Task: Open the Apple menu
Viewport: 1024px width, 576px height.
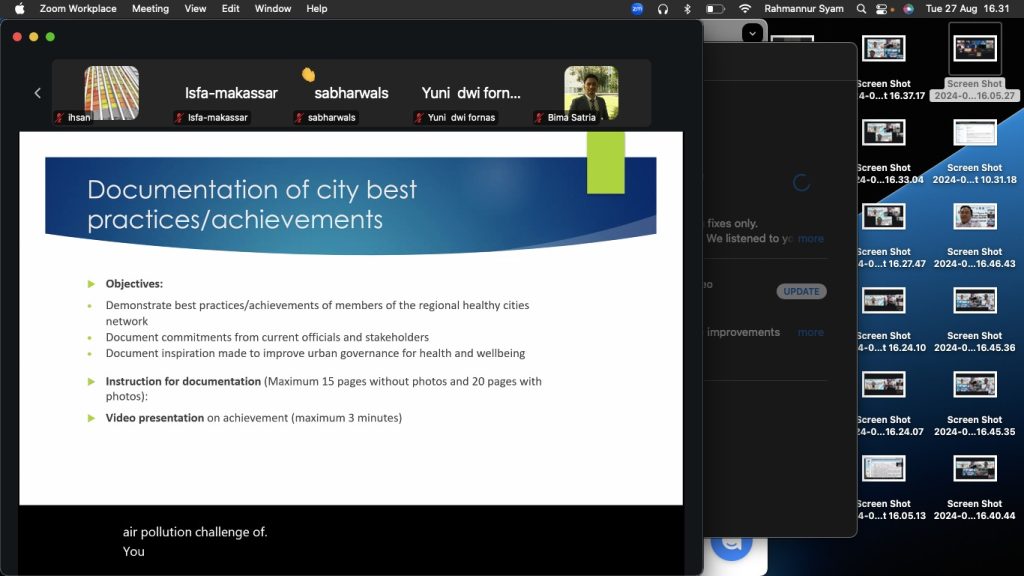Action: [20, 8]
